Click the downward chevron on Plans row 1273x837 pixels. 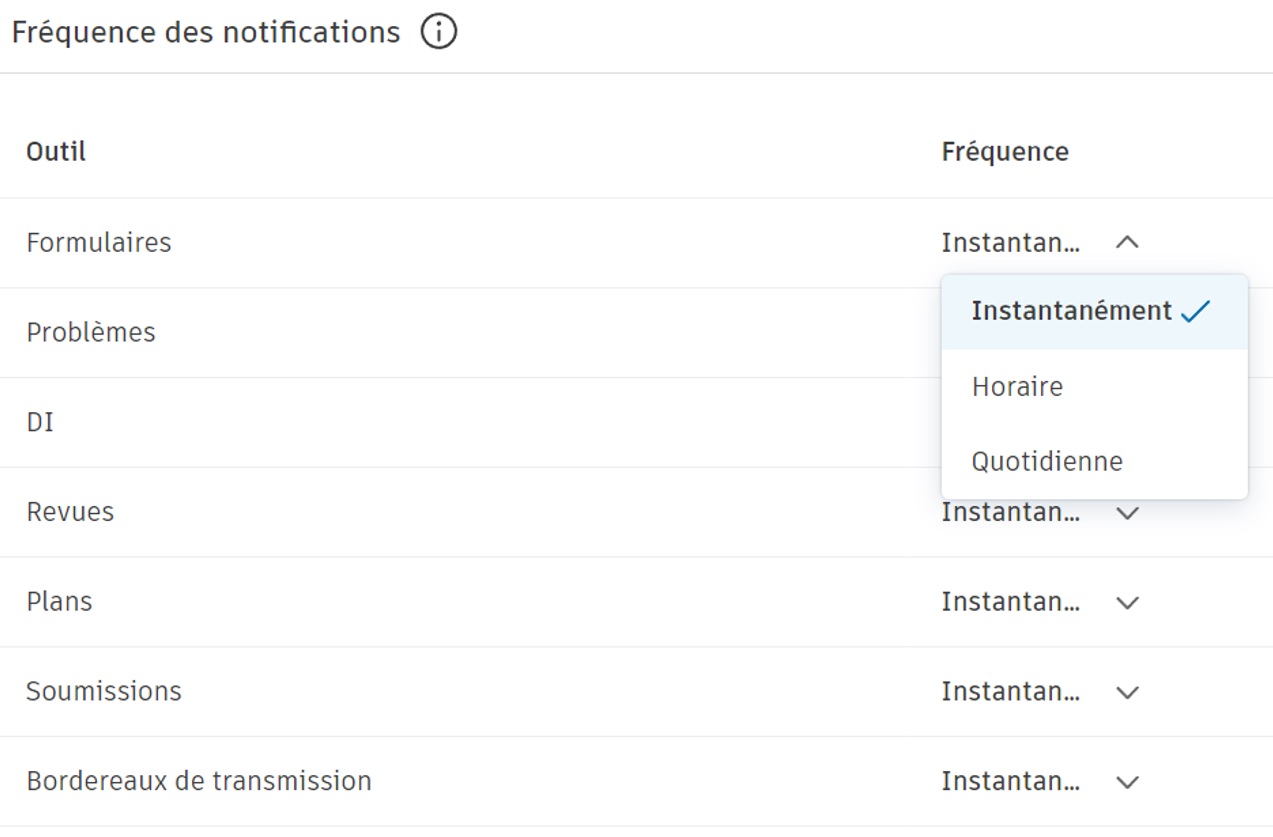click(x=1127, y=602)
